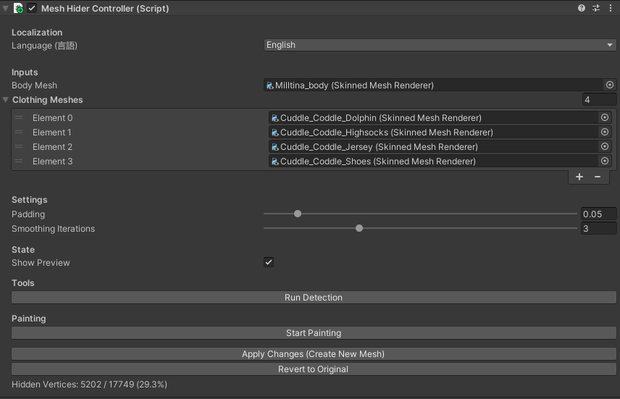Remove the selected clothing mesh element
Viewport: 620px width, 399px height.
597,177
